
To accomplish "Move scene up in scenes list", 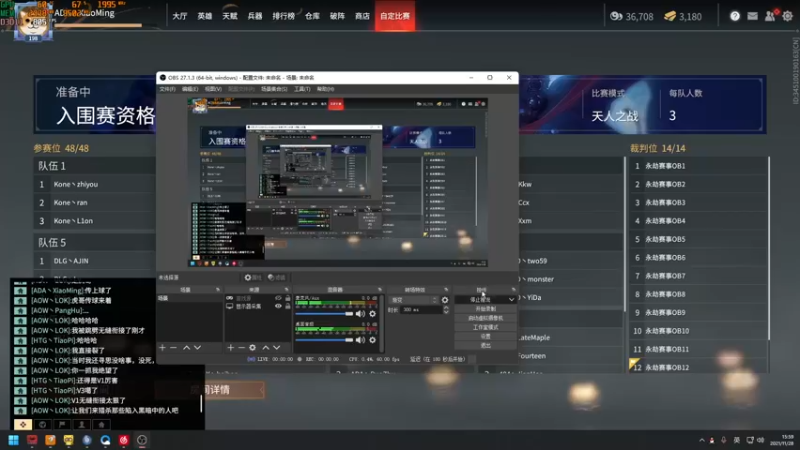I will [186, 347].
